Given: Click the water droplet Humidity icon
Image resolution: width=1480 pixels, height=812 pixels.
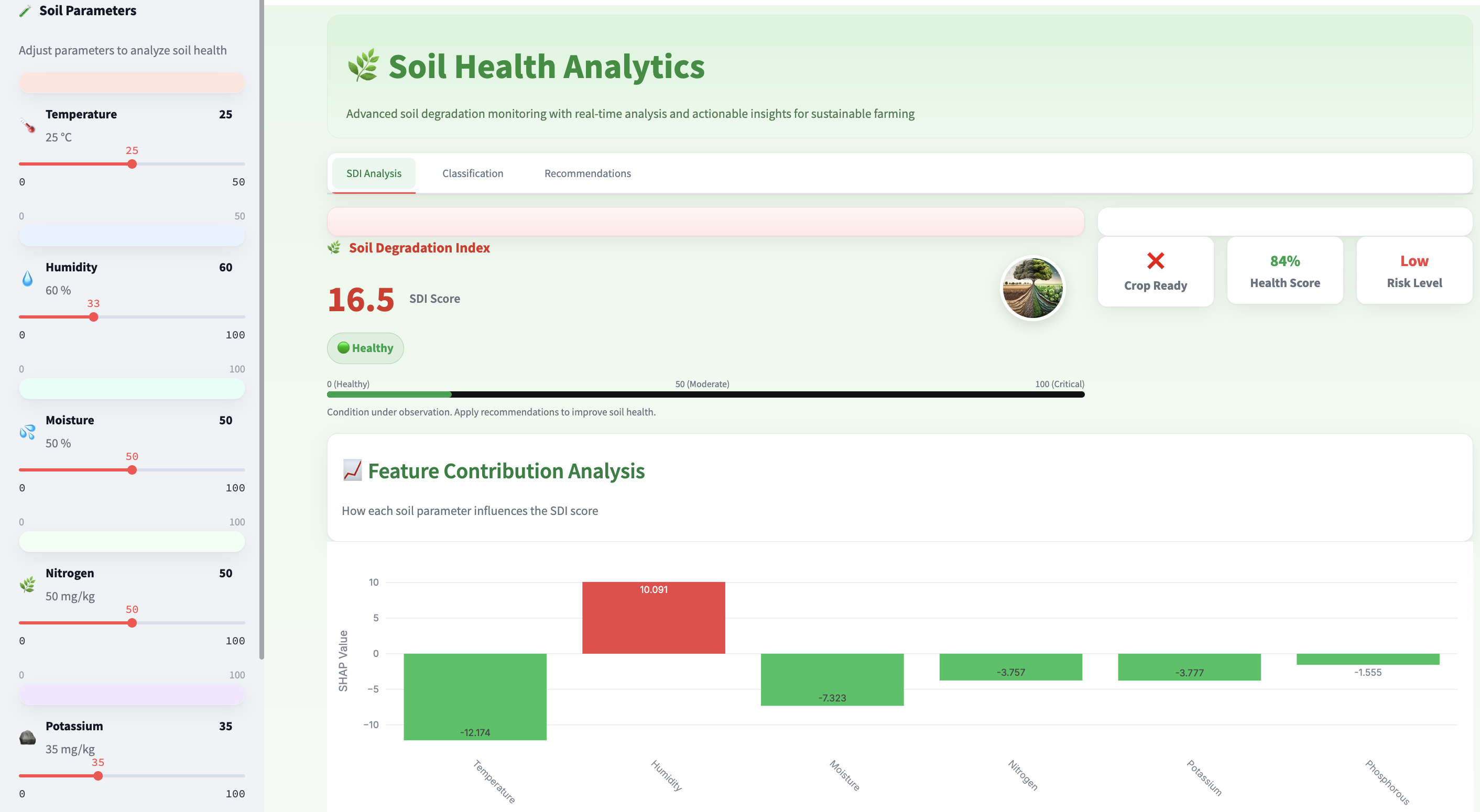Looking at the screenshot, I should tap(27, 279).
